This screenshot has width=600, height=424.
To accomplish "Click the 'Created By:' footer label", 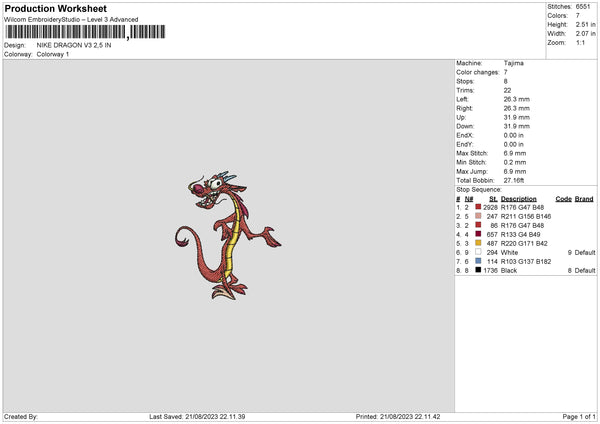I will [x=21, y=417].
